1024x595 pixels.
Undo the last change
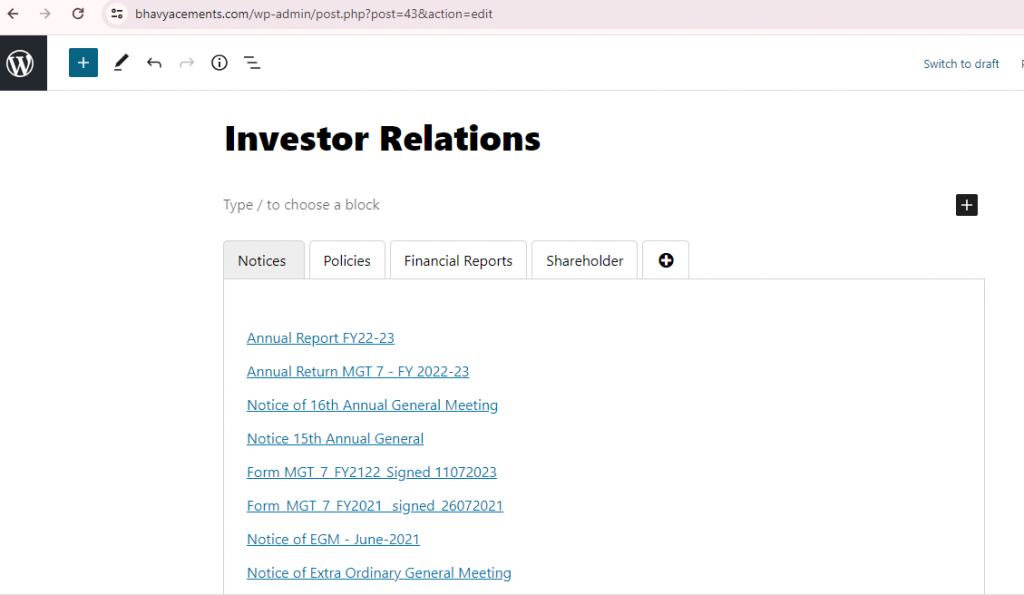tap(154, 63)
